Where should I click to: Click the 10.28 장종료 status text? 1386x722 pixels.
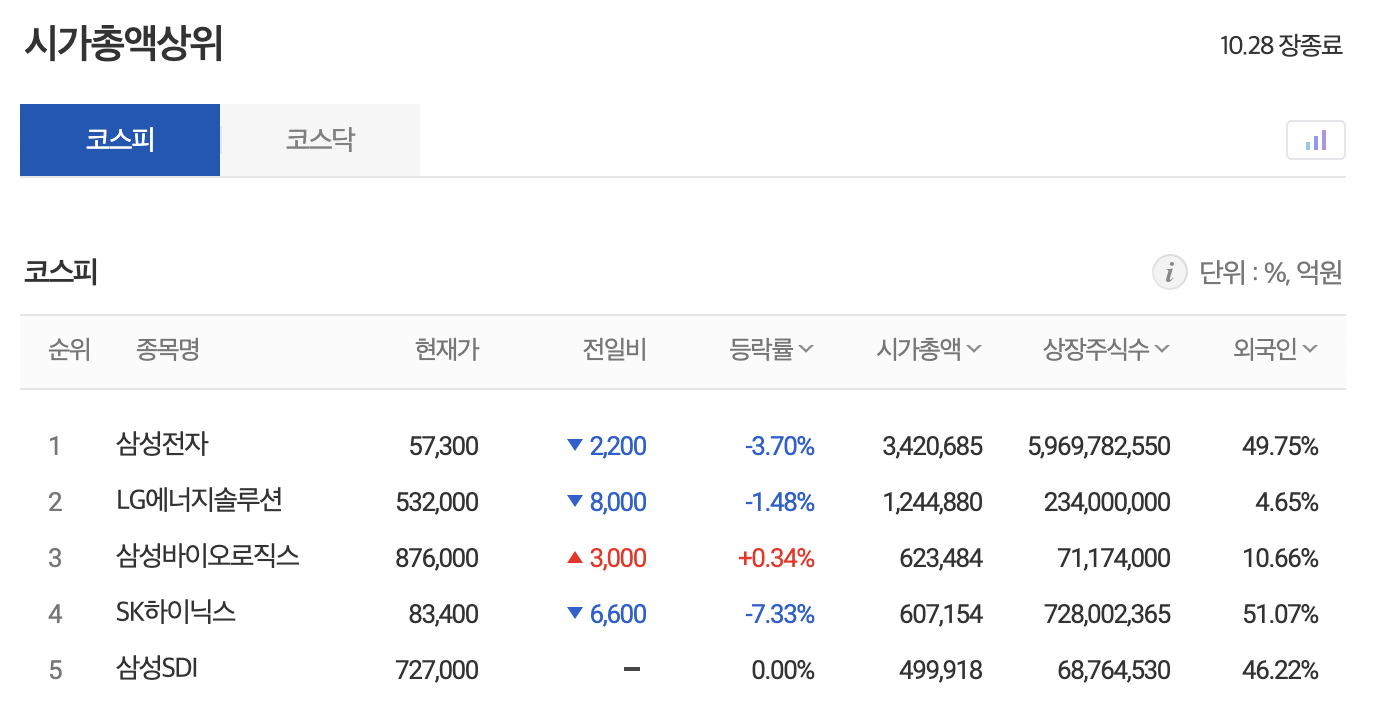click(x=1281, y=45)
